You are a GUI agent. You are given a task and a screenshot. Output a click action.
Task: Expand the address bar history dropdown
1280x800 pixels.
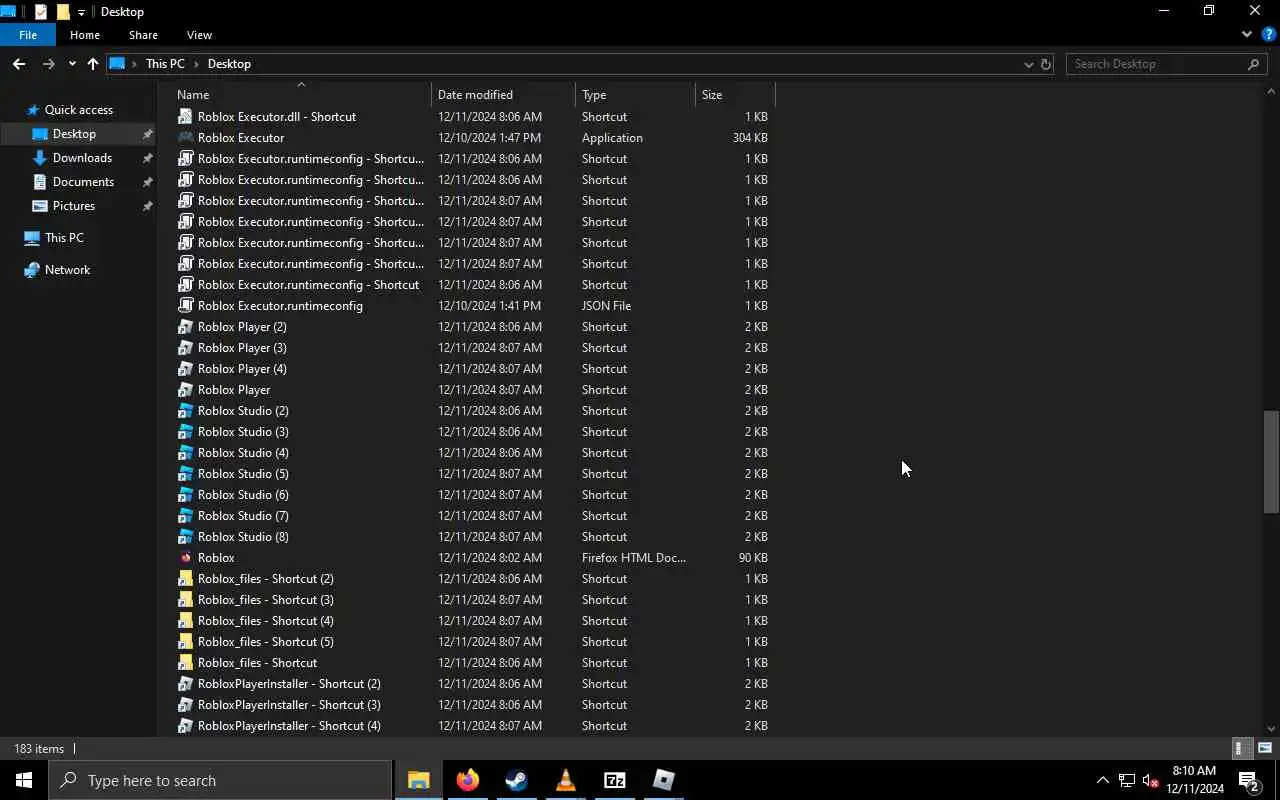[1028, 64]
